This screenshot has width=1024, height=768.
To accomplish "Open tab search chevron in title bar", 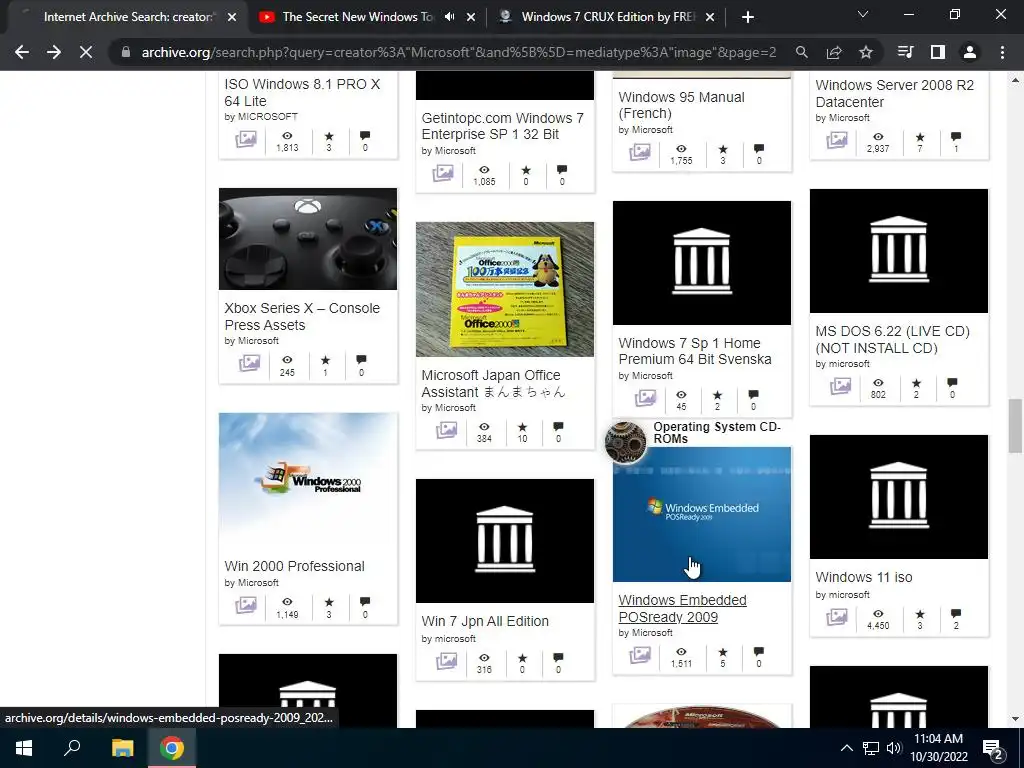I will pyautogui.click(x=863, y=14).
